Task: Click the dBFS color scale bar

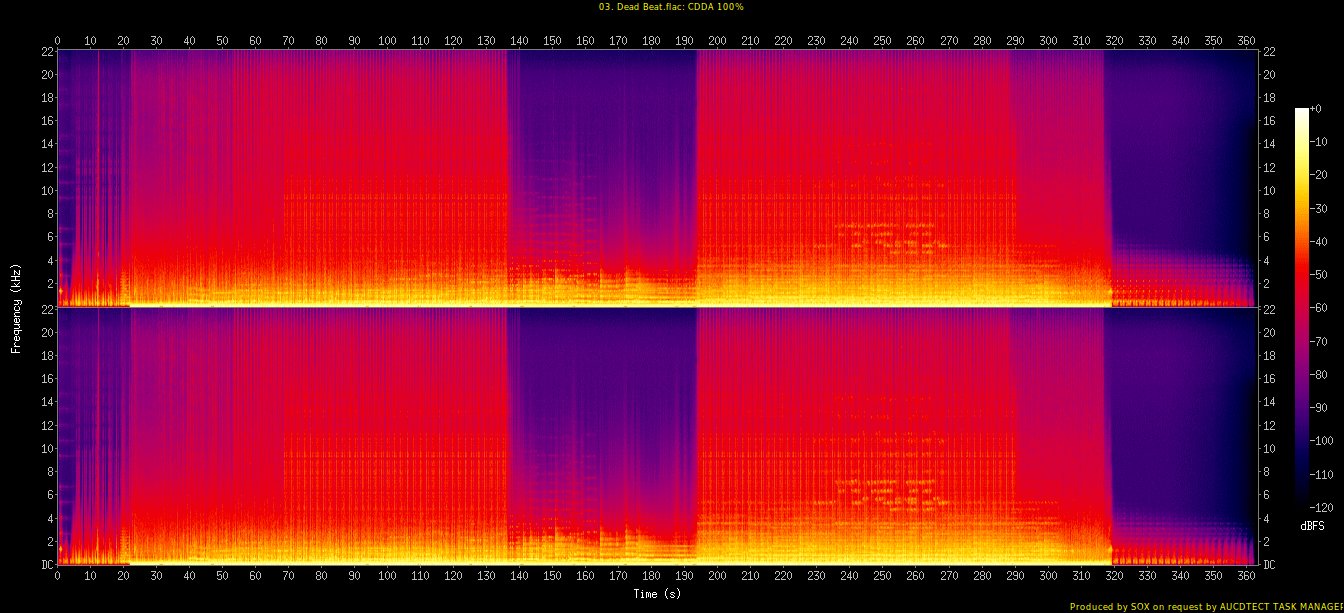Action: pyautogui.click(x=1301, y=303)
